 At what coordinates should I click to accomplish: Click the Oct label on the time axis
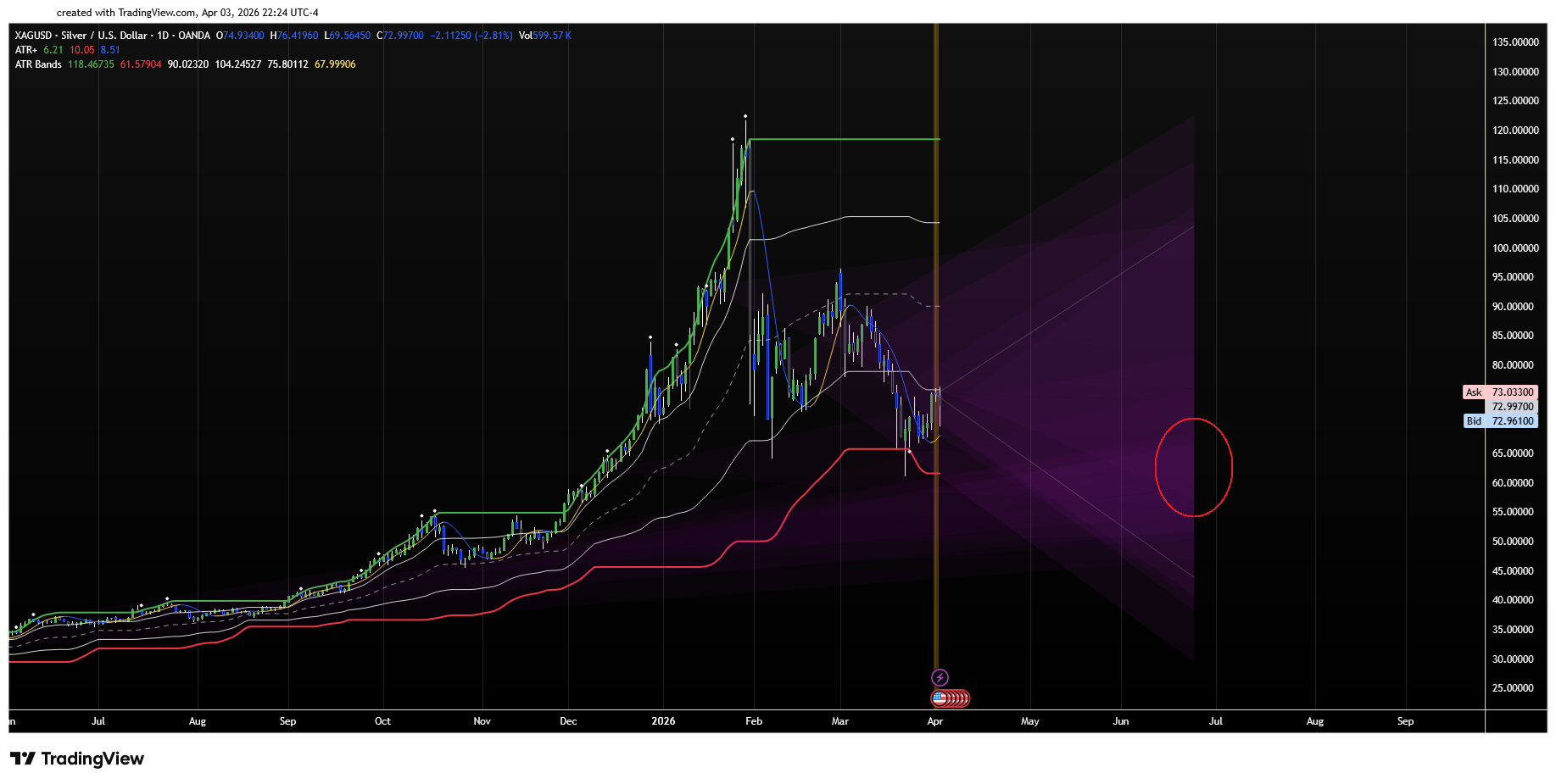[x=382, y=721]
